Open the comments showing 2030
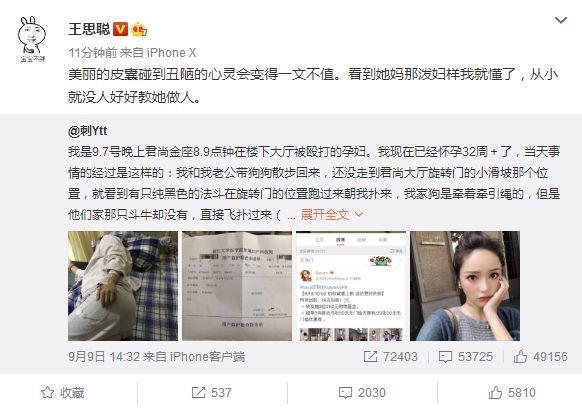 362,392
